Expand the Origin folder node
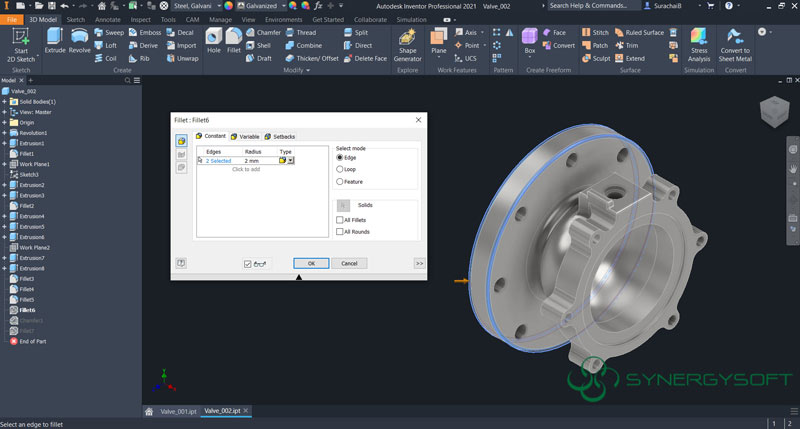800x429 pixels. (4, 122)
